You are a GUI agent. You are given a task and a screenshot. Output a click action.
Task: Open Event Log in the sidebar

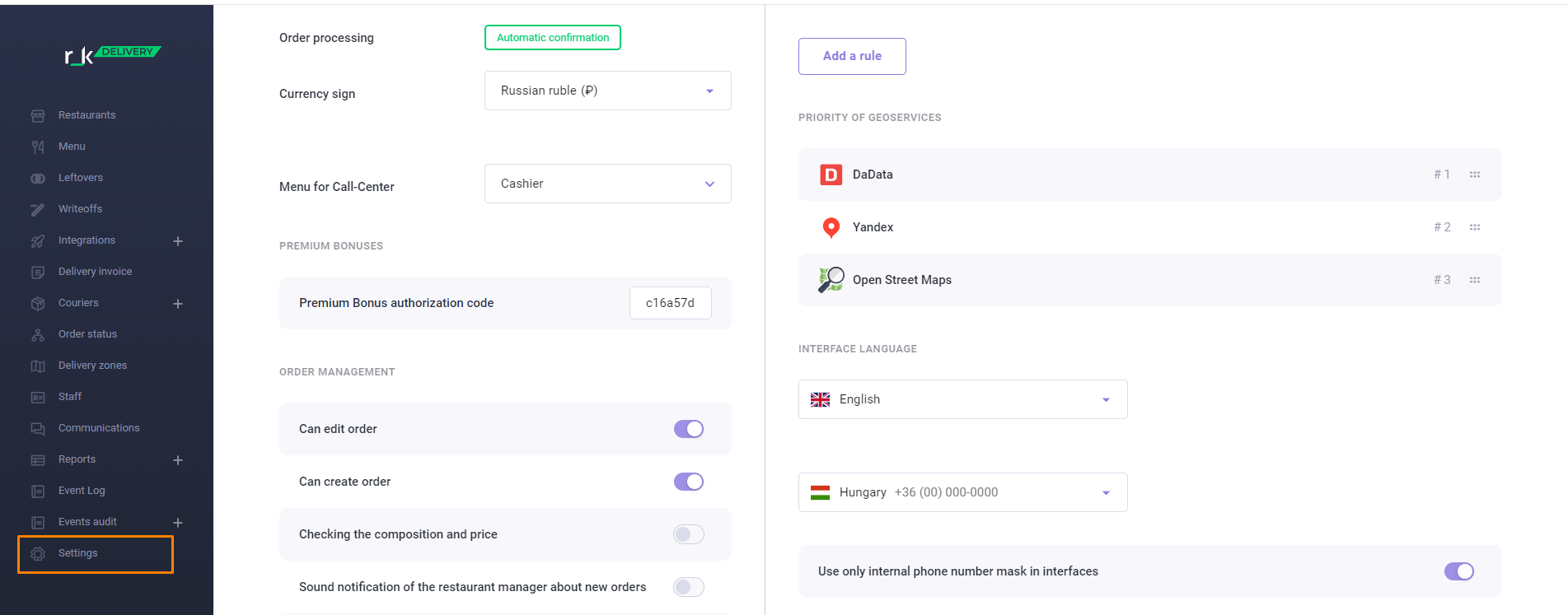point(82,491)
